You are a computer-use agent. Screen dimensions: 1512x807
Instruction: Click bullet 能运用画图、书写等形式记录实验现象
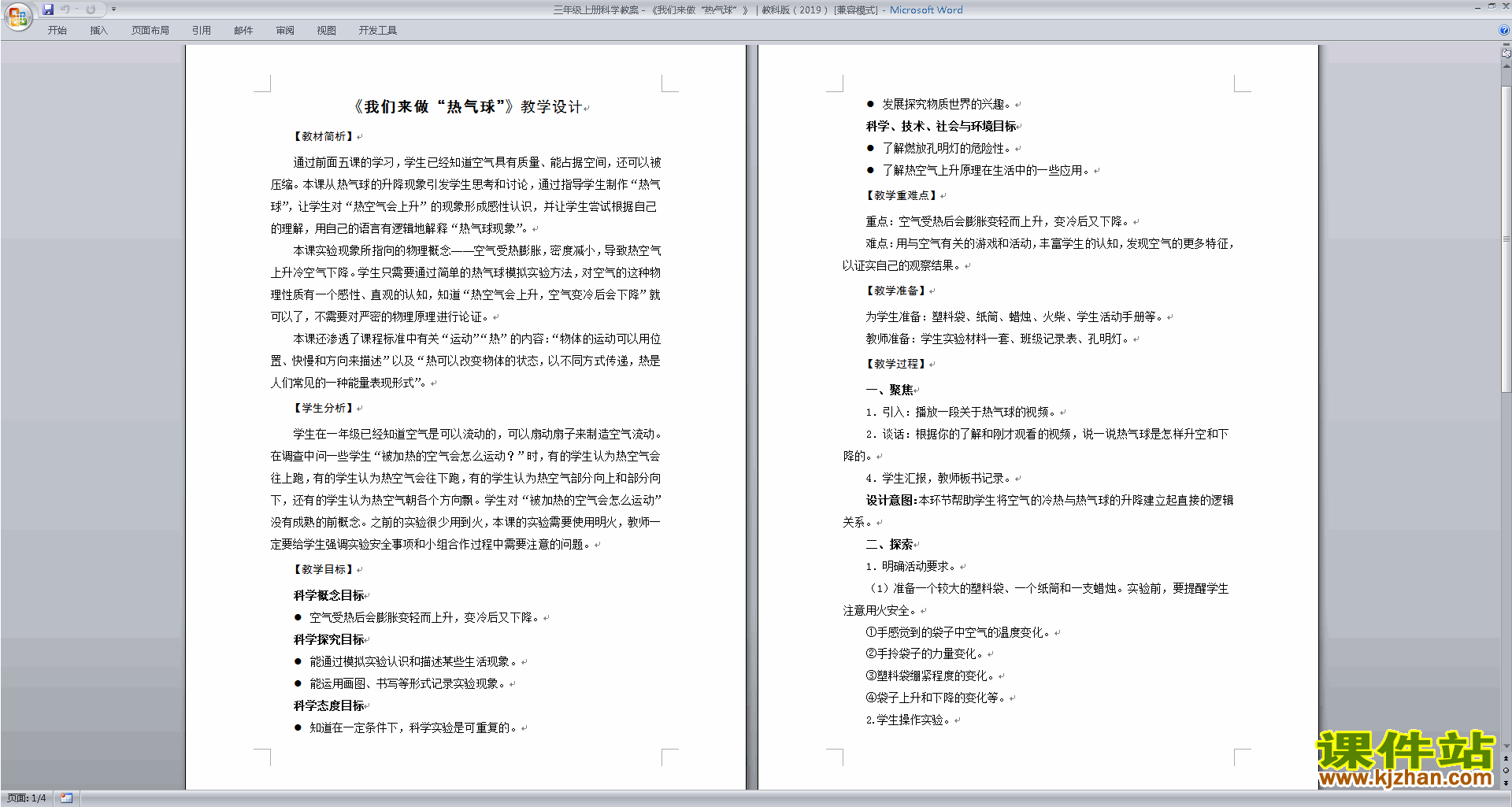(x=408, y=683)
